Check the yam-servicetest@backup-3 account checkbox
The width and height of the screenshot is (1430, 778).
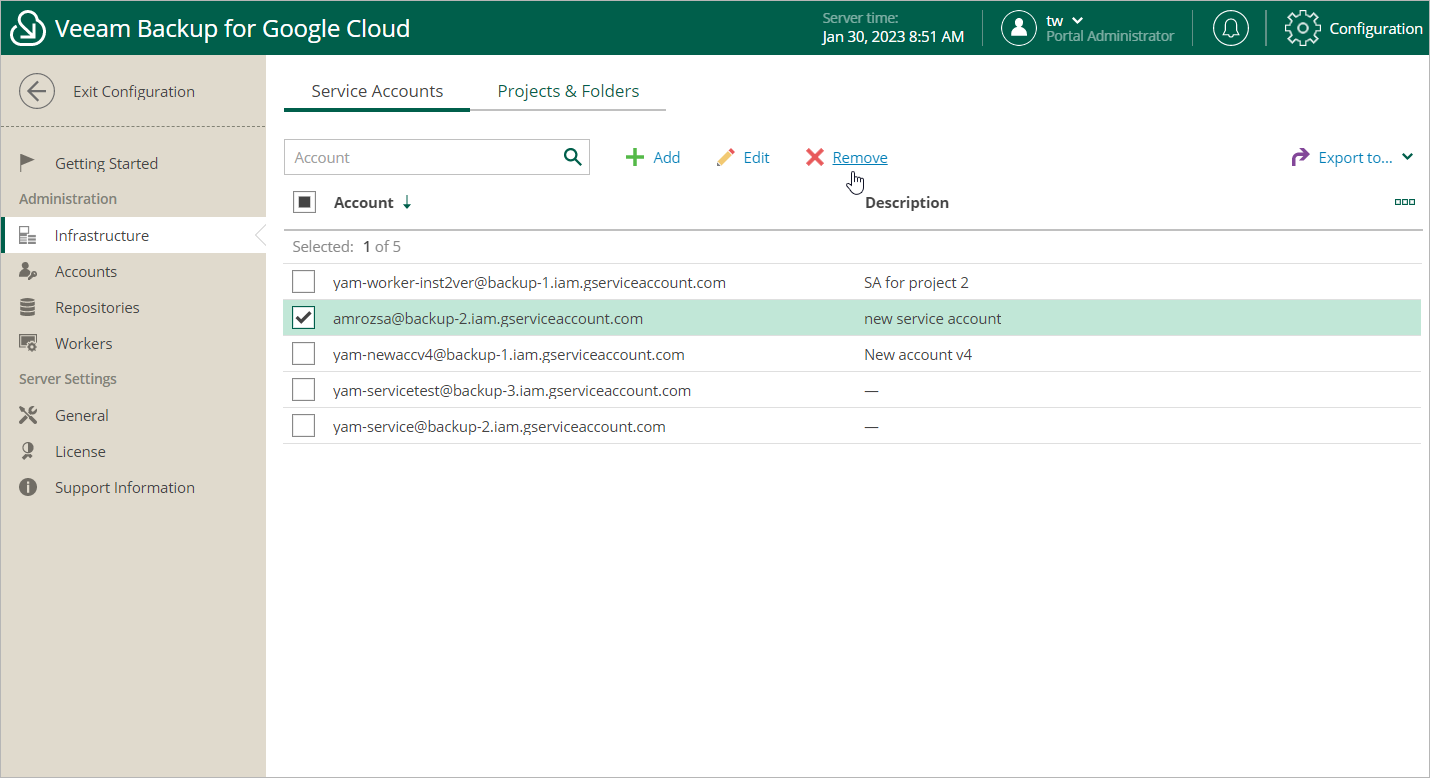point(303,390)
